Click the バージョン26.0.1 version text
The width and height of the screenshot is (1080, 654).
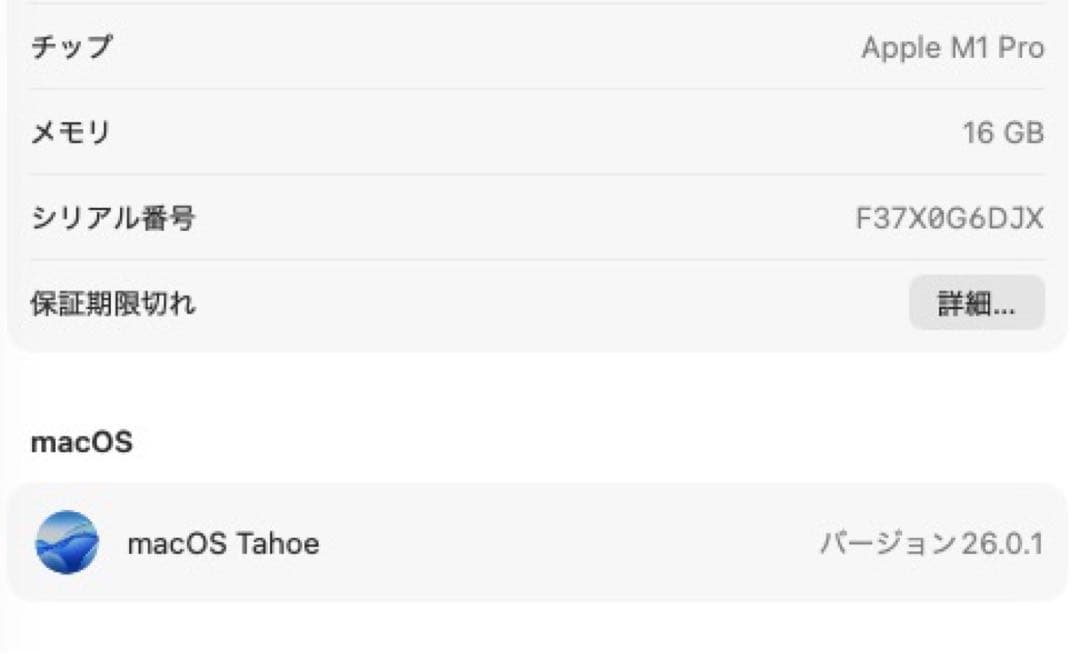click(x=931, y=544)
